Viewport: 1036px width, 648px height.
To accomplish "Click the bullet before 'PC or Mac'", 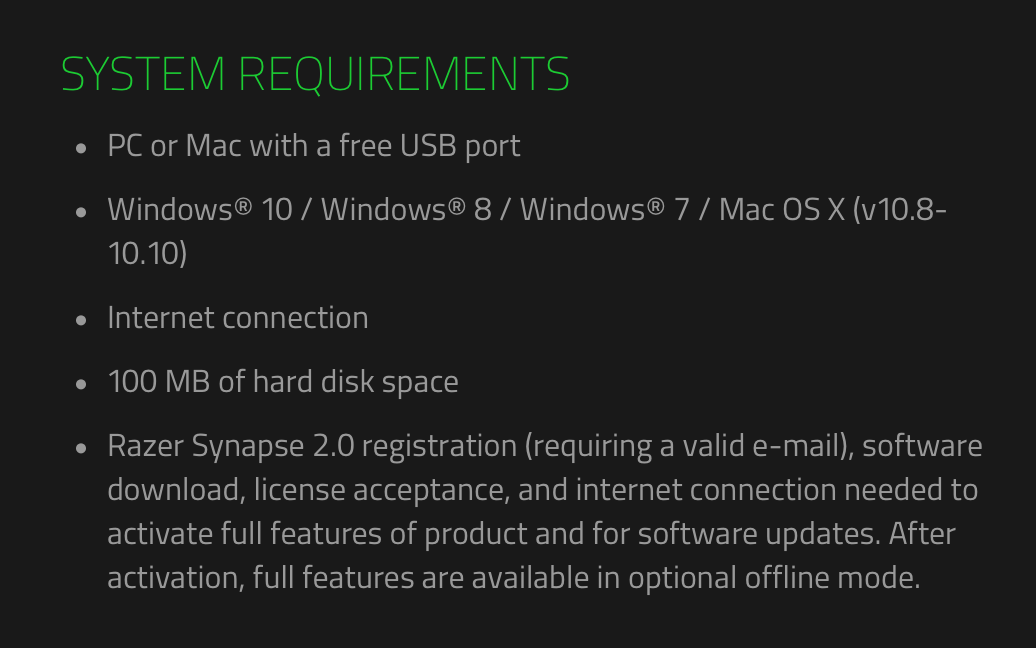I will 82,148.
